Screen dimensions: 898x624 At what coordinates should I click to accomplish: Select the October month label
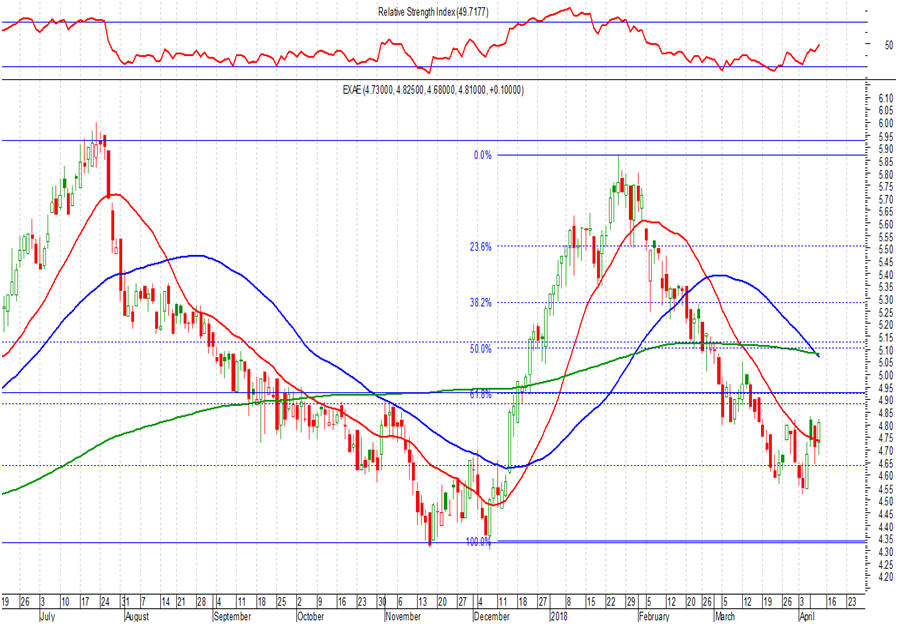coord(310,617)
